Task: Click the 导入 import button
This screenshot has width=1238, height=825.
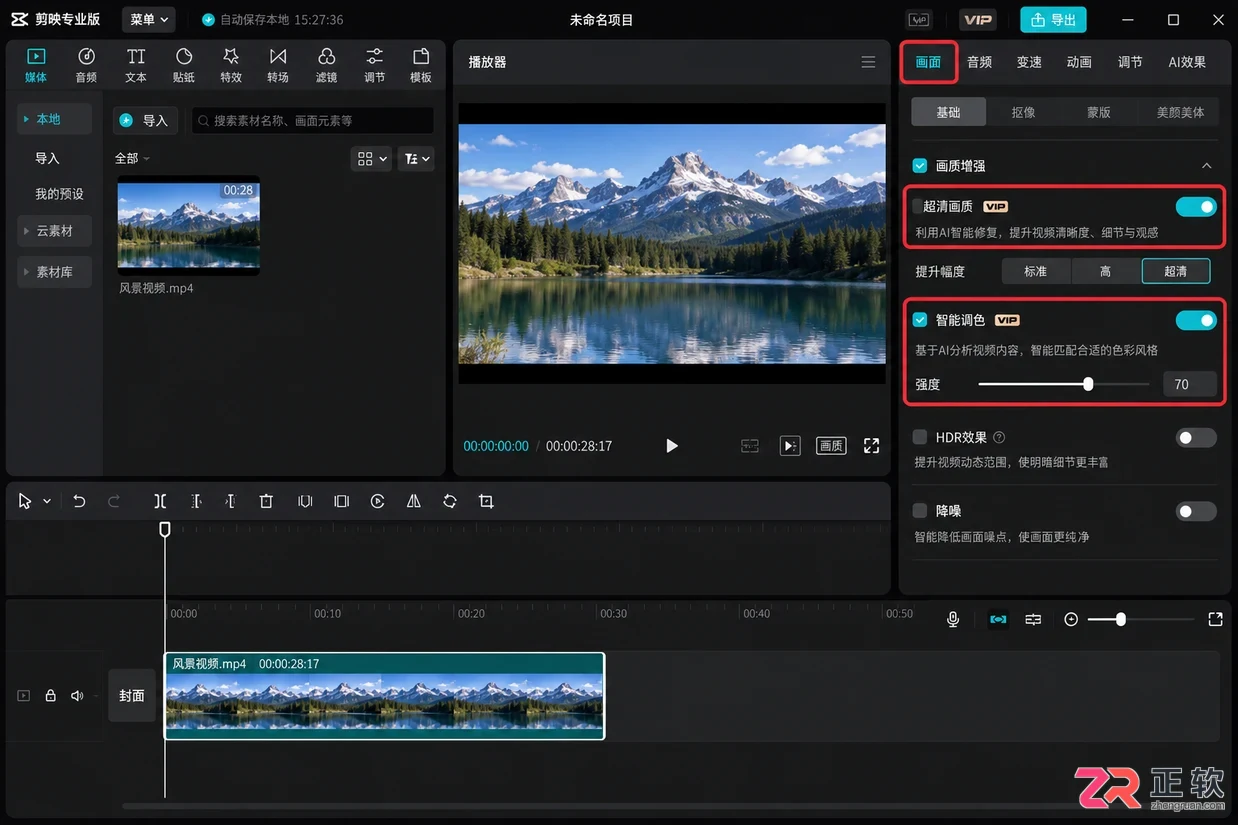Action: coord(145,120)
